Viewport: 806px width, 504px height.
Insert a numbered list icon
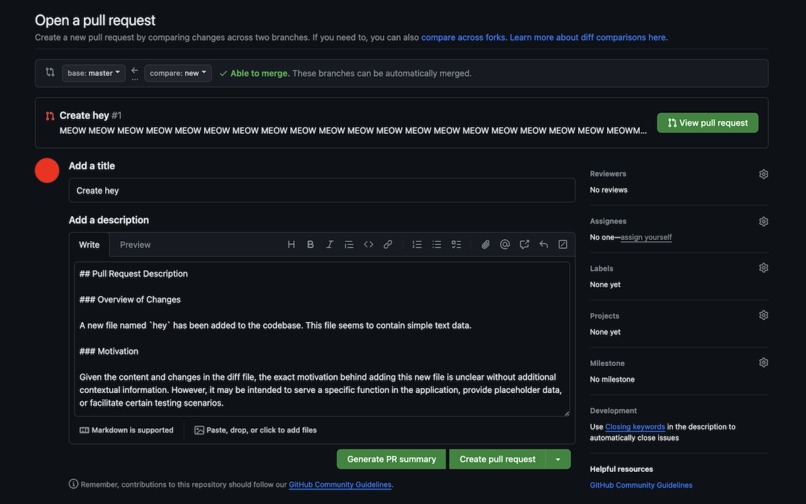click(x=417, y=244)
